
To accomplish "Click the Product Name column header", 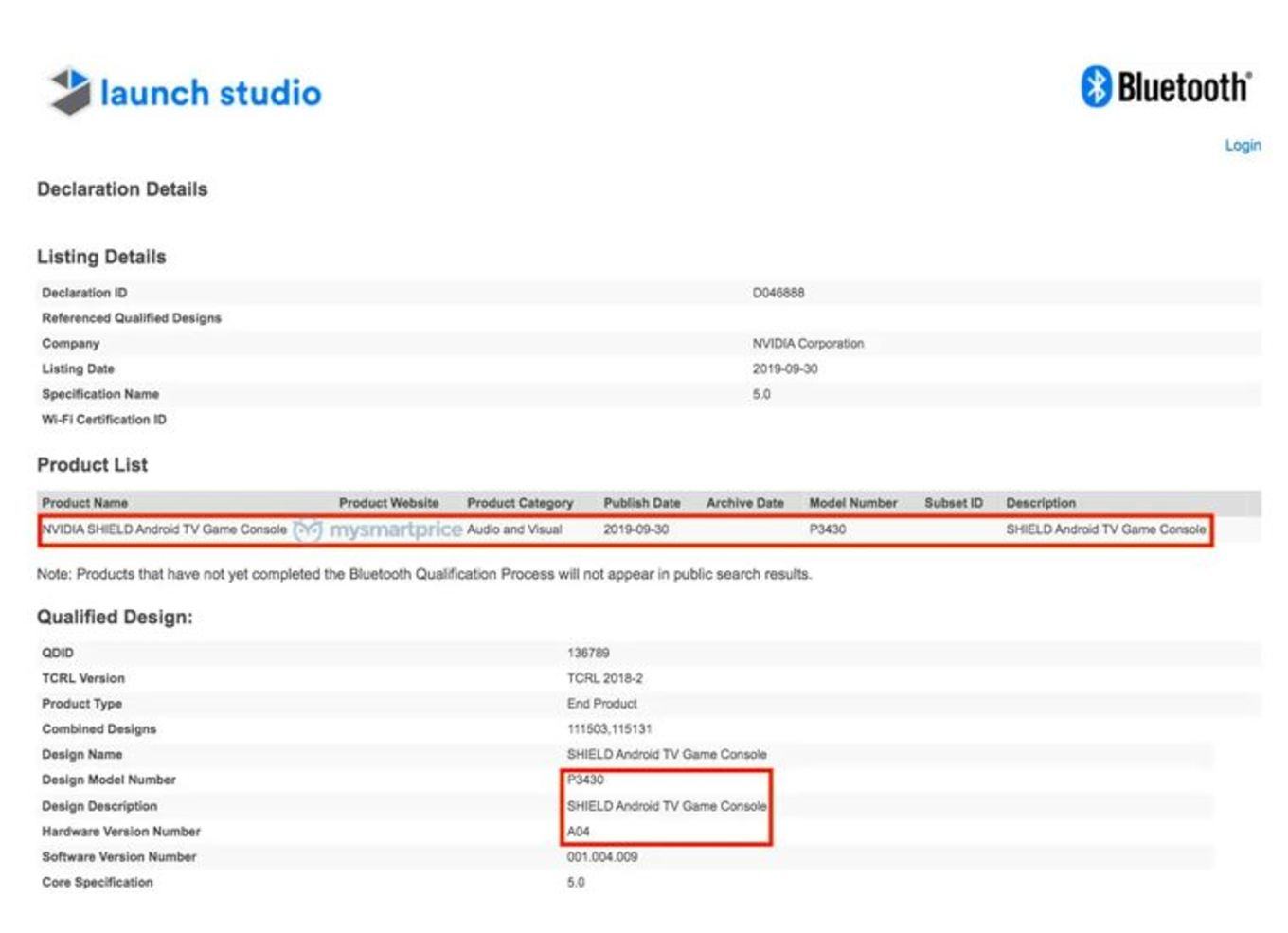I will tap(84, 503).
